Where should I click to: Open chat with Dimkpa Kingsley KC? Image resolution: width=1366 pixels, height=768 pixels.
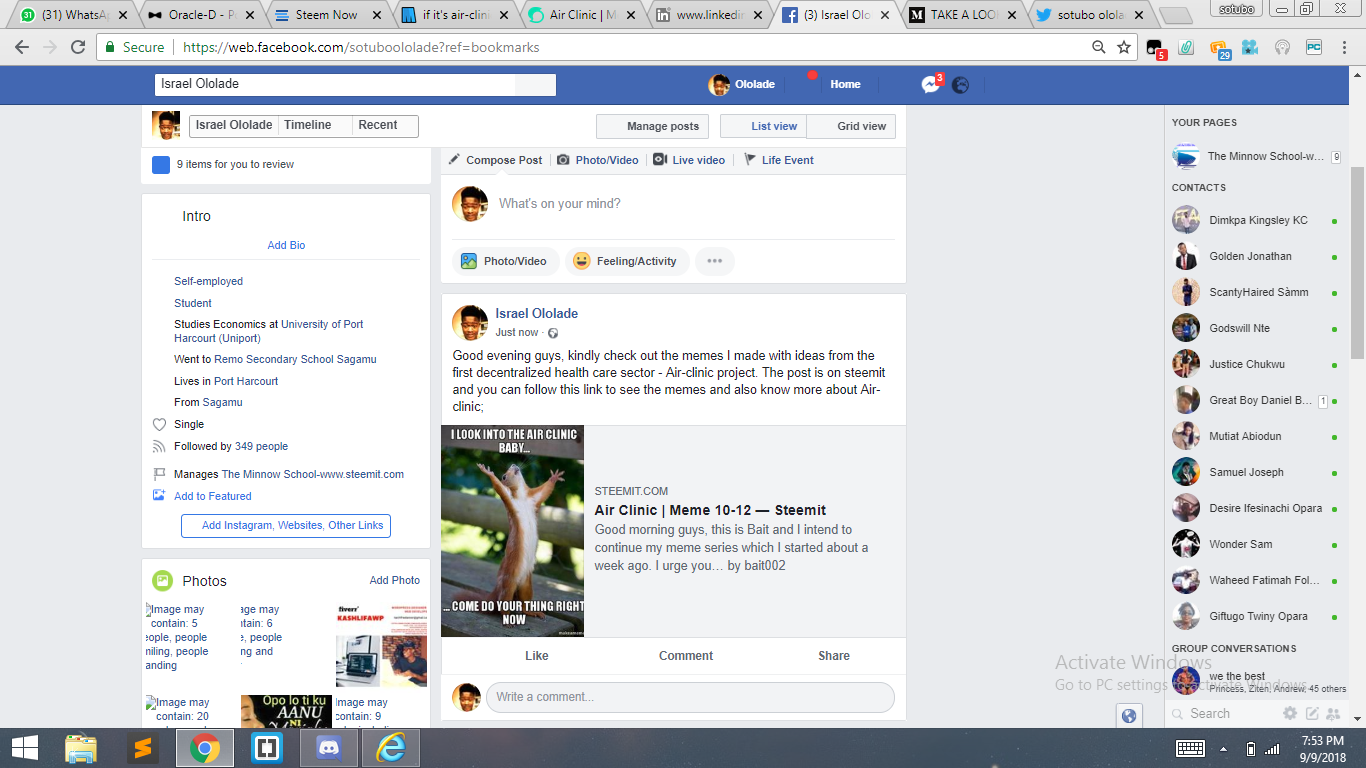point(1255,220)
